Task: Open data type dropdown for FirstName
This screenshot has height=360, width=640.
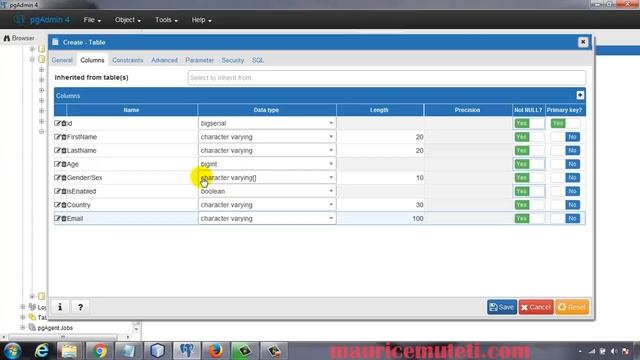Action: coord(267,137)
